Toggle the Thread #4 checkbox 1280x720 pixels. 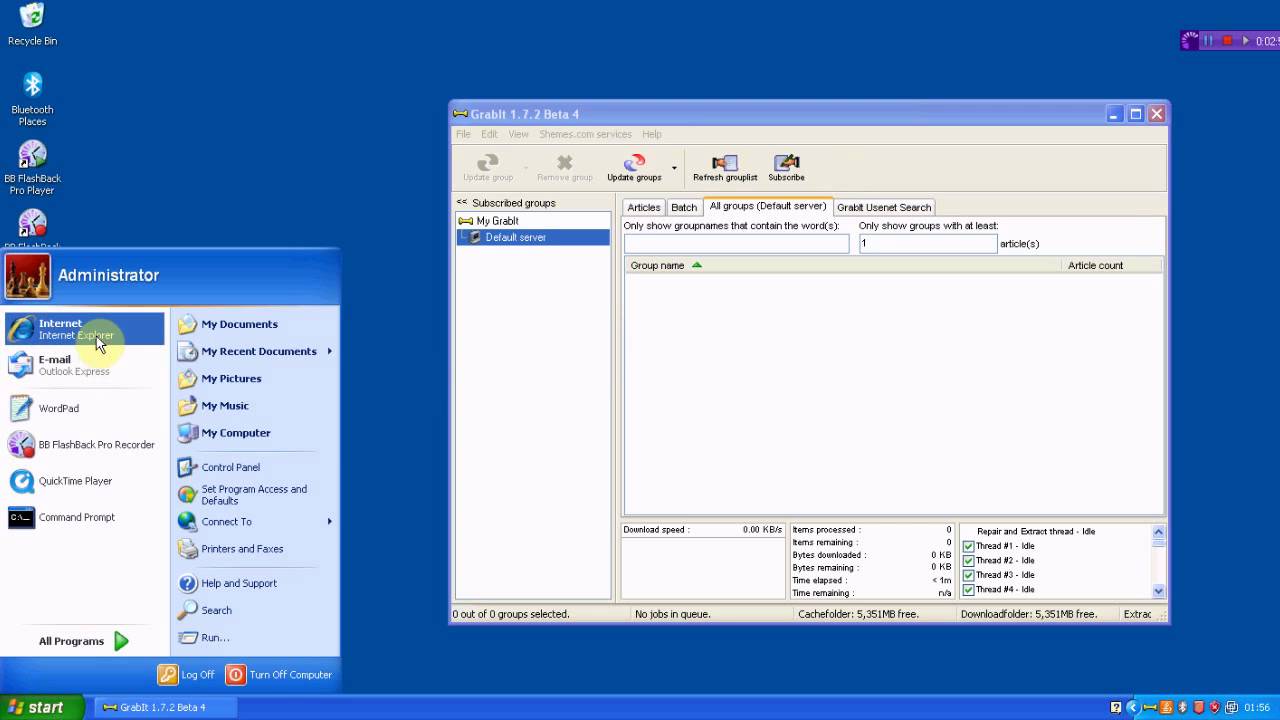(x=968, y=589)
